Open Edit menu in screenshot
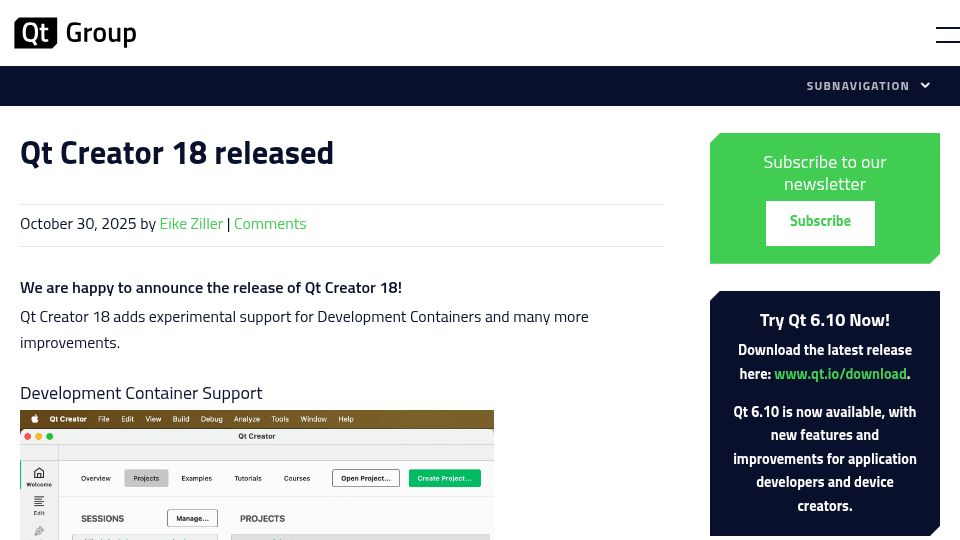 pos(127,419)
